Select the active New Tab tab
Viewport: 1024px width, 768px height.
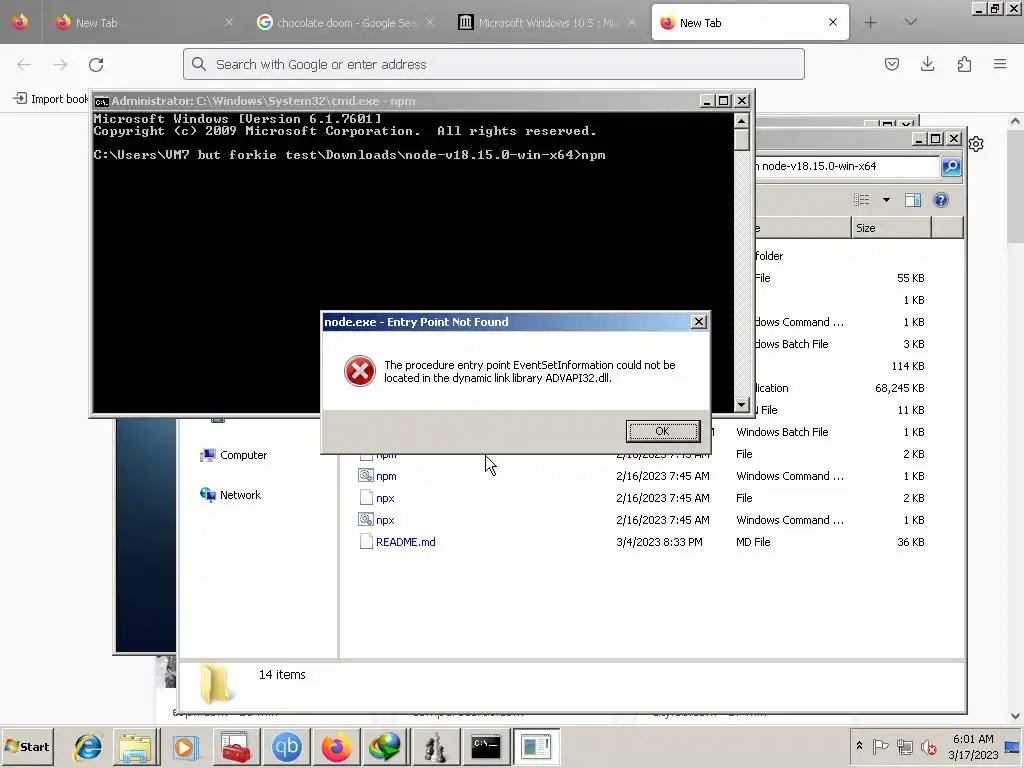click(750, 23)
